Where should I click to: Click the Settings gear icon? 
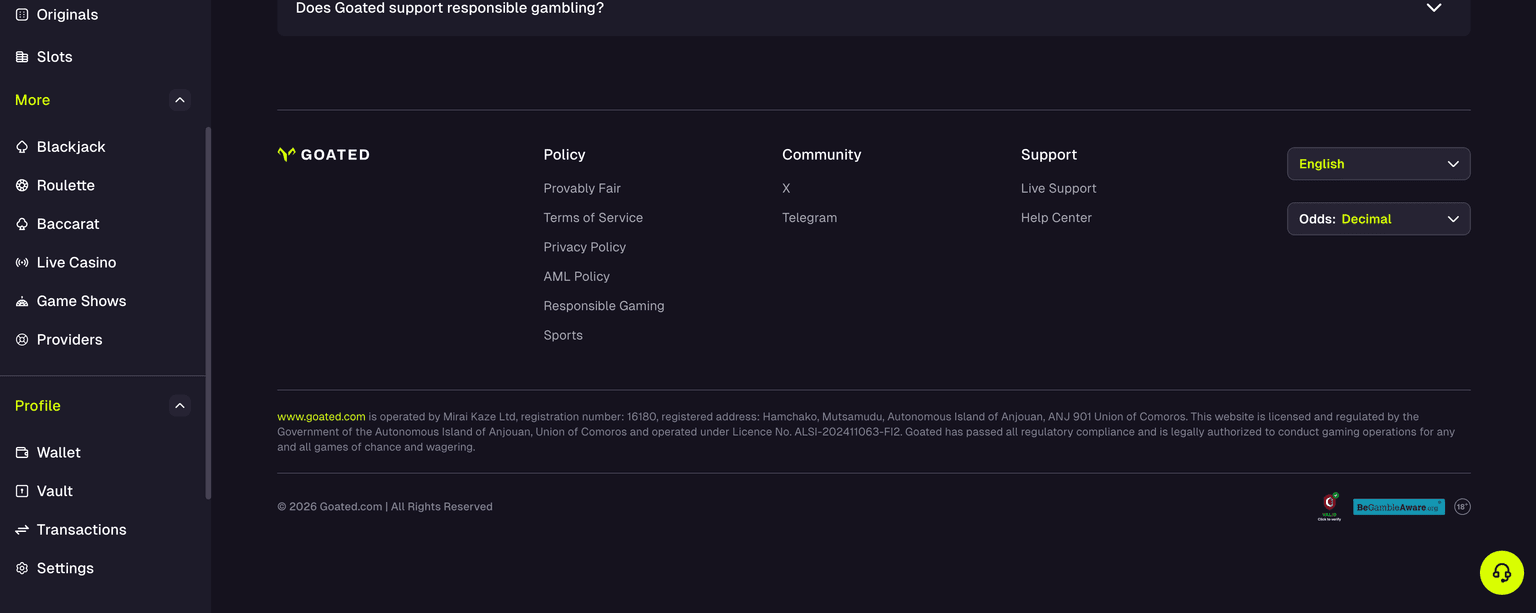coord(22,568)
